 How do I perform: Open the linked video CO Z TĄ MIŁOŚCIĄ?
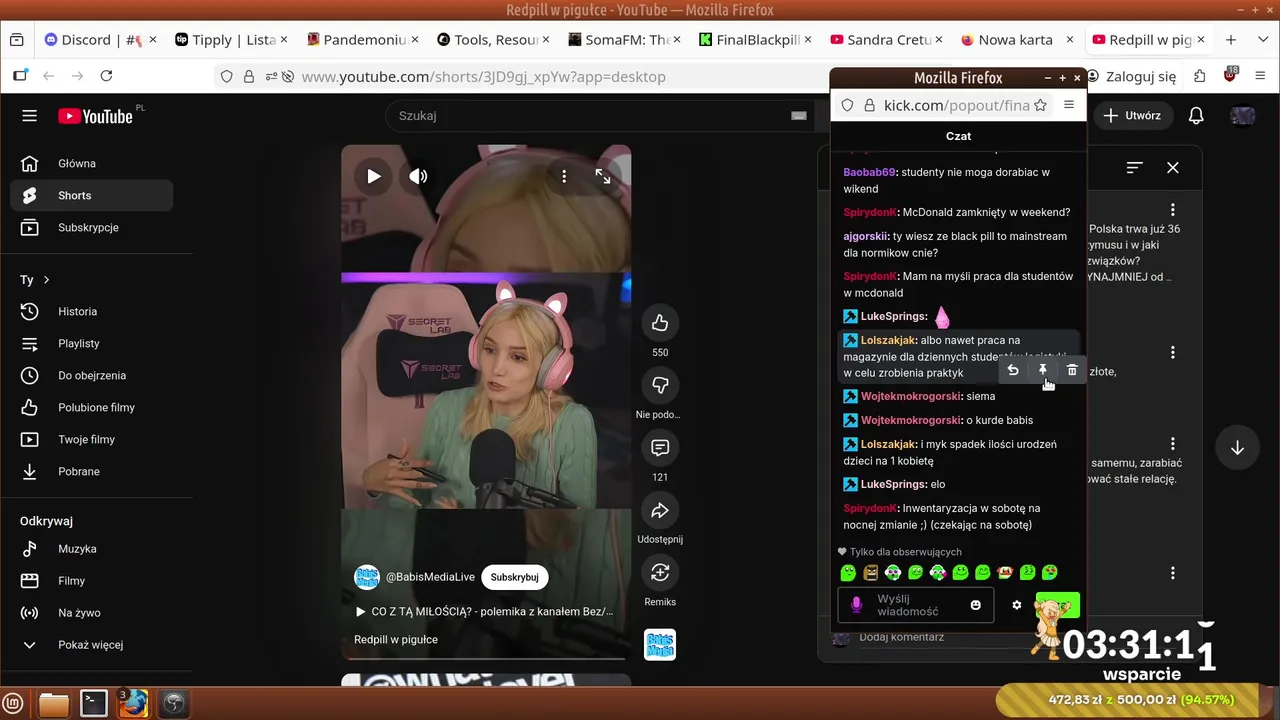coord(484,611)
